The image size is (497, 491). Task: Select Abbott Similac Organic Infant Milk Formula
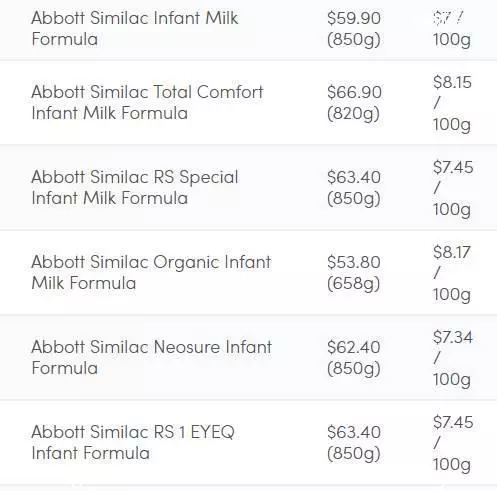(151, 272)
